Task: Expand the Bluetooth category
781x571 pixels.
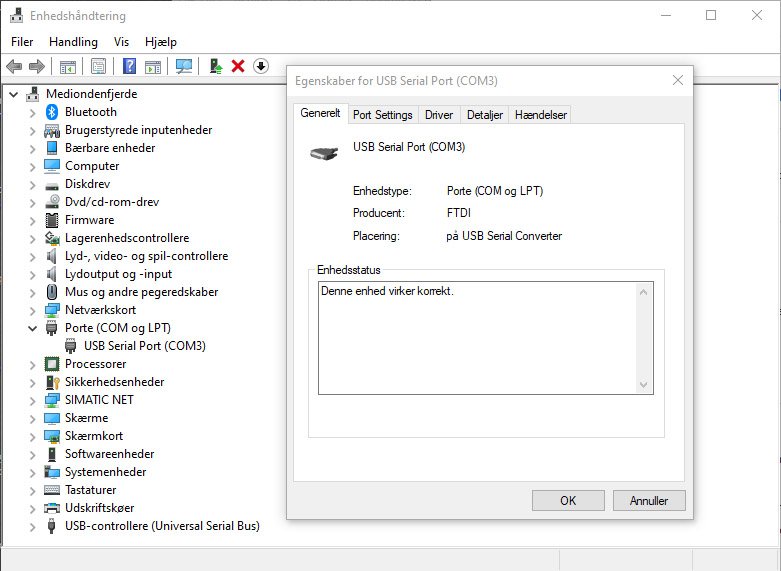Action: (x=32, y=113)
